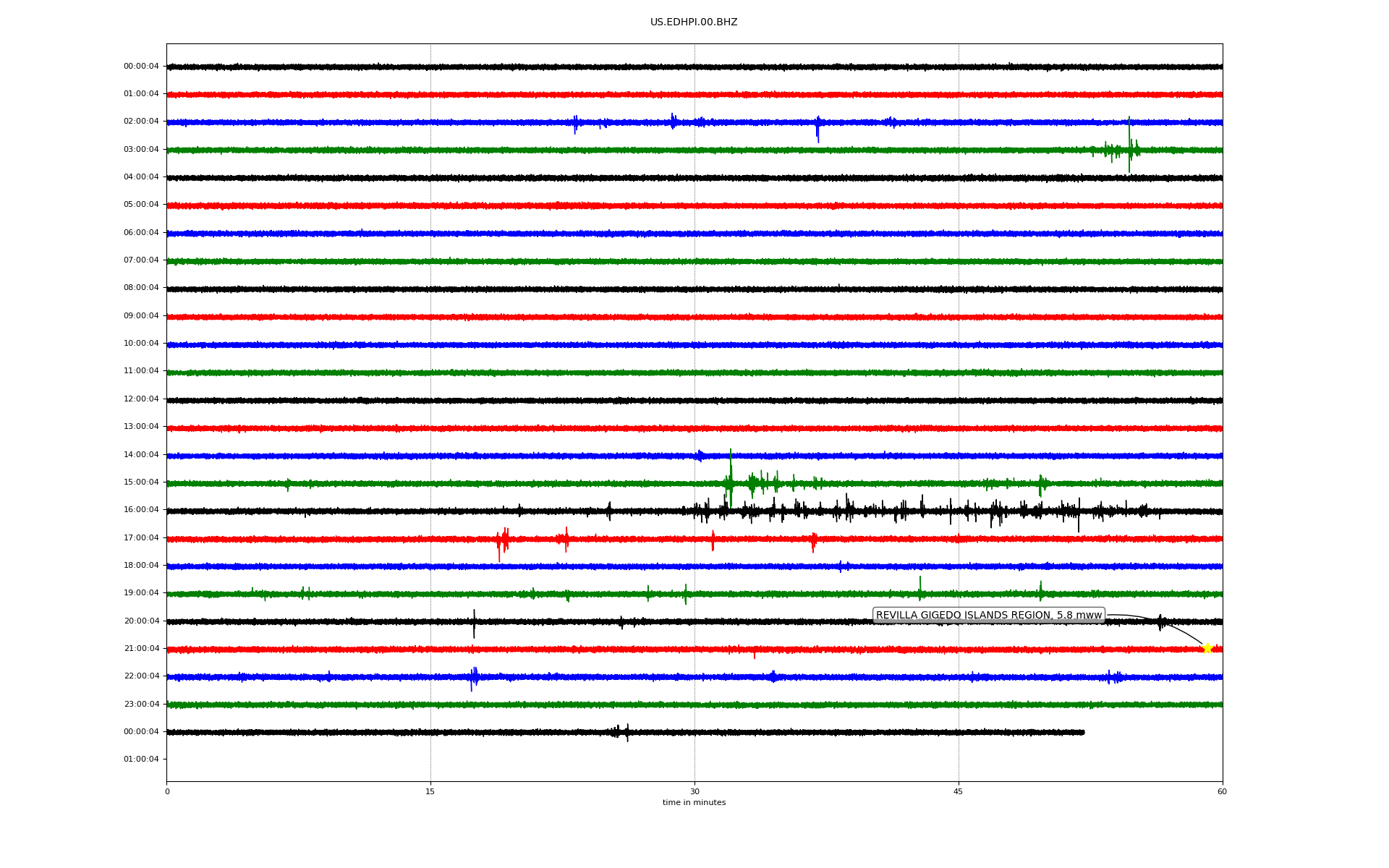1389x868 pixels.
Task: Choose the 13:00:04 row label
Action: tap(141, 427)
